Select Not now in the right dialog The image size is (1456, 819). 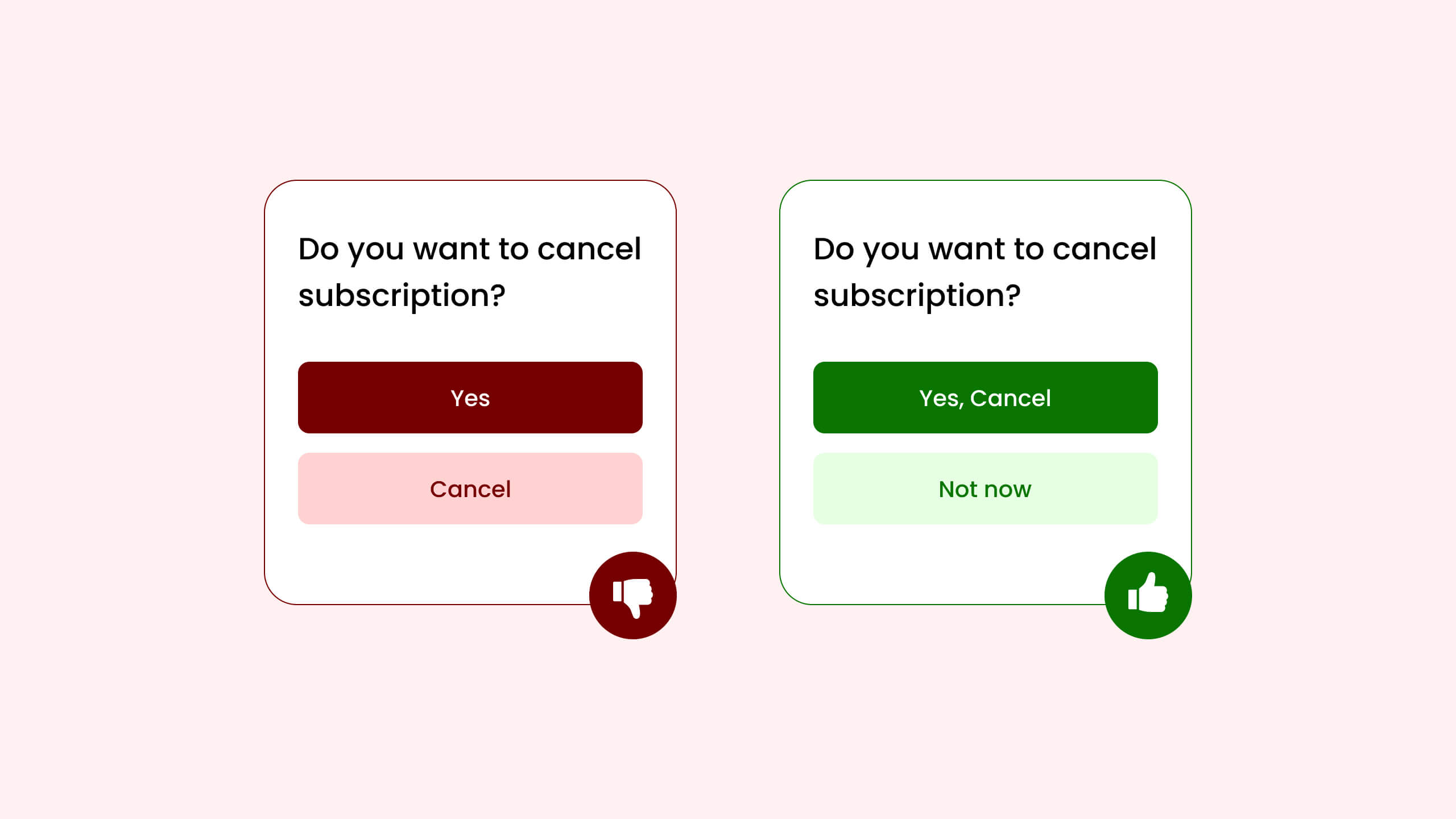pos(985,488)
